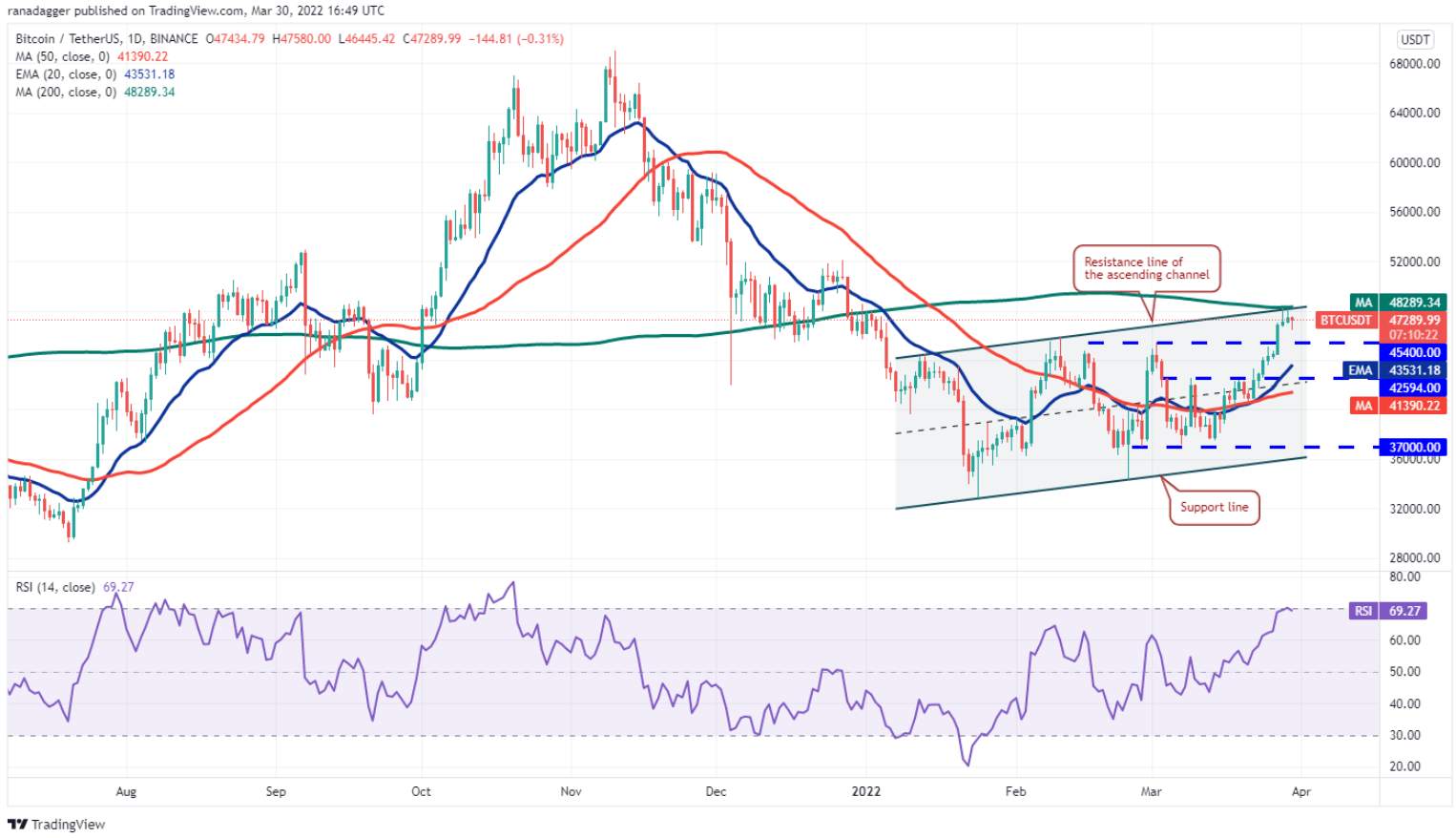Click the 68000.00 price axis tick
Screen dimensions: 1456x838
pyautogui.click(x=1414, y=64)
